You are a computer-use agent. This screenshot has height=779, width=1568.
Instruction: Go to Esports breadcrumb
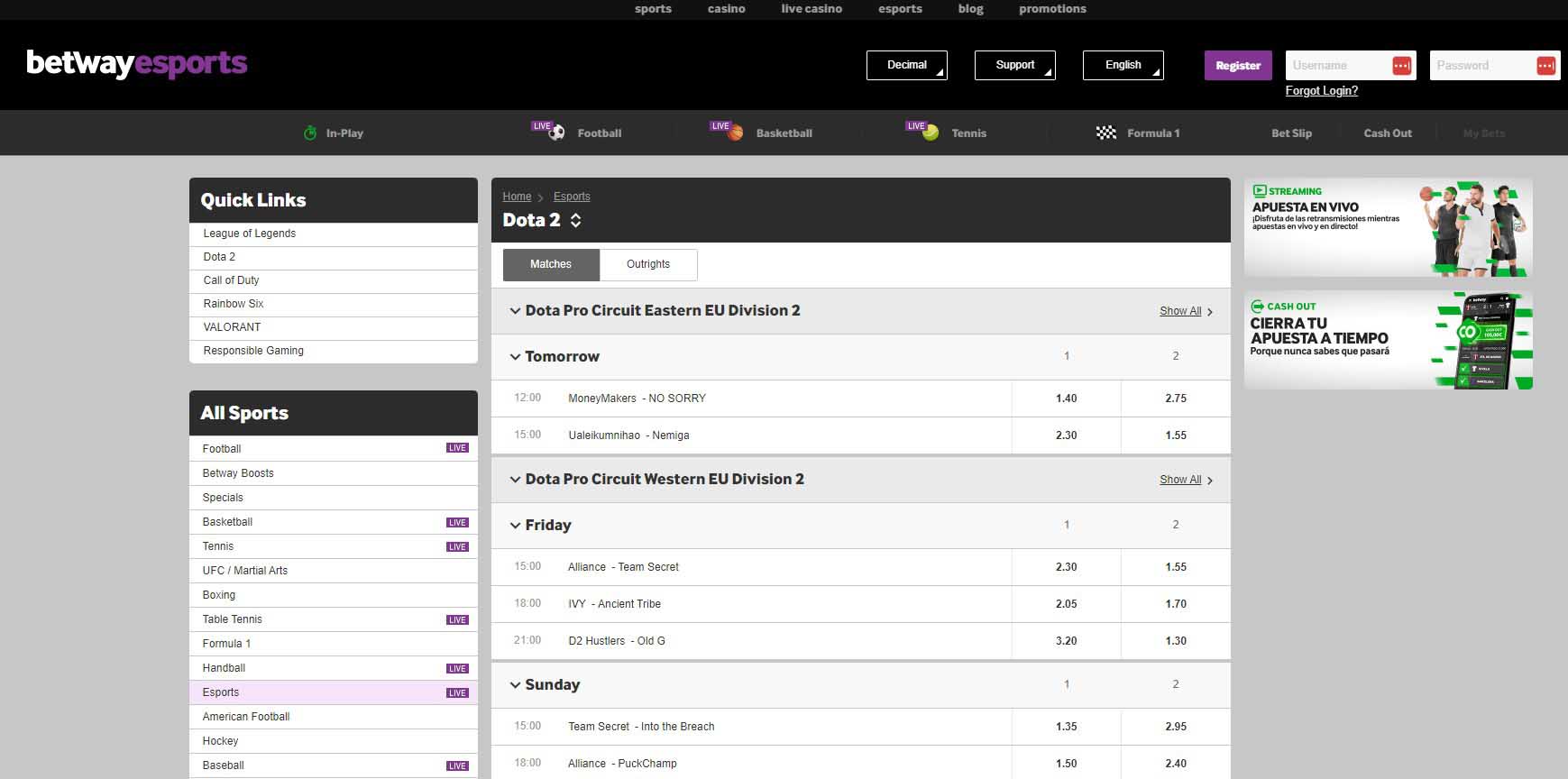point(572,197)
